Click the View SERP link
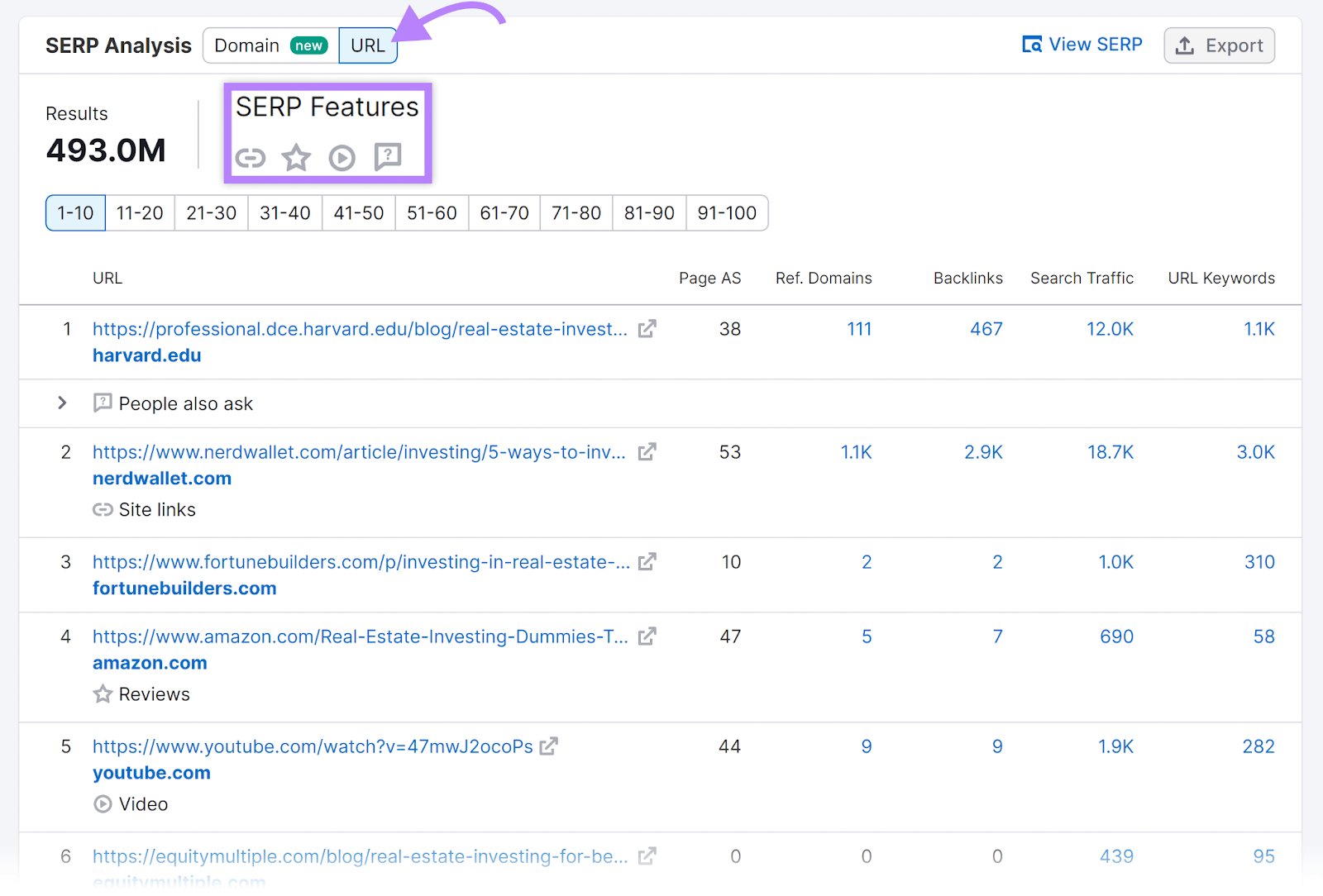 pos(1082,45)
